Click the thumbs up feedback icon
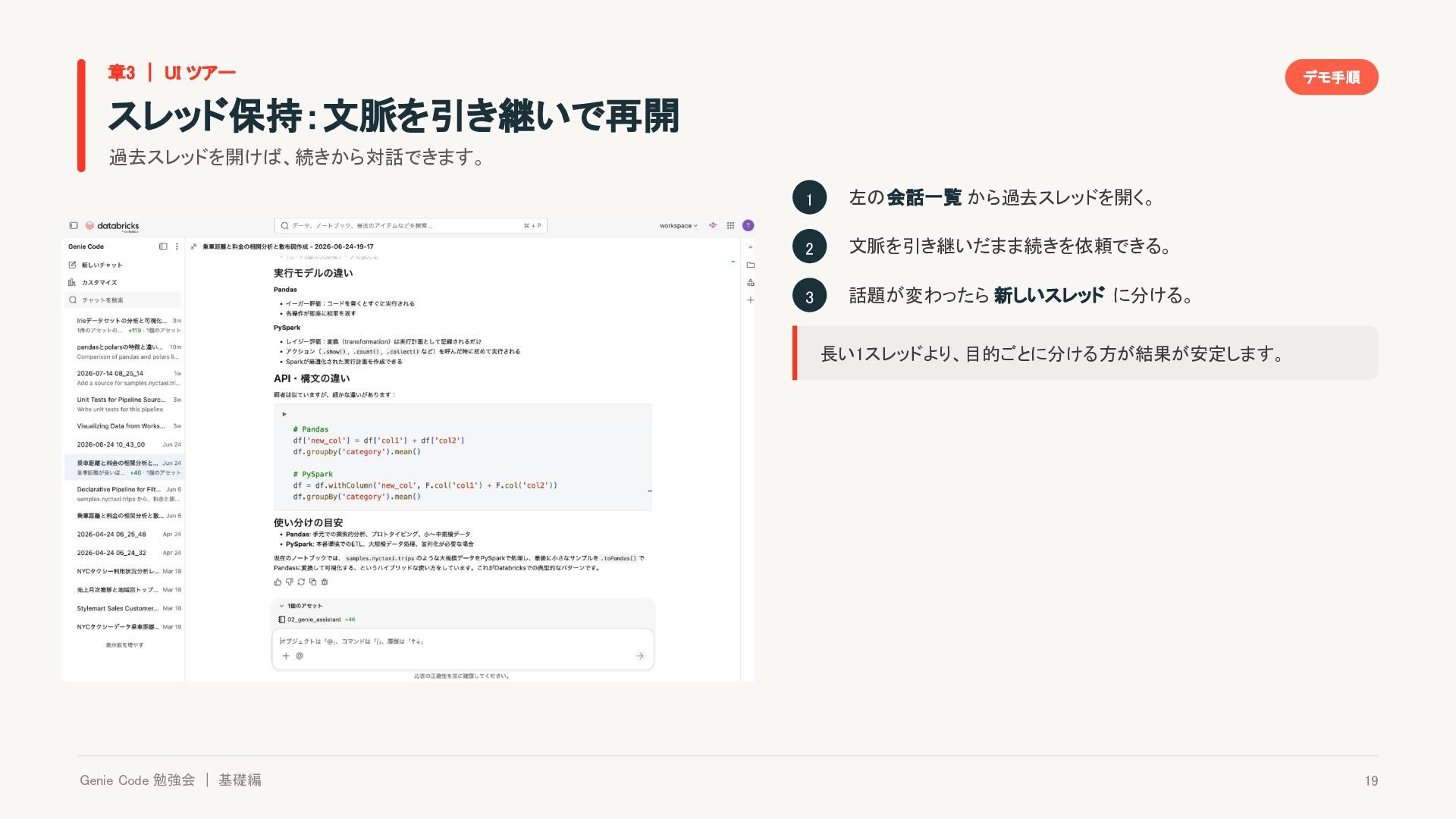1456x819 pixels. pyautogui.click(x=278, y=582)
